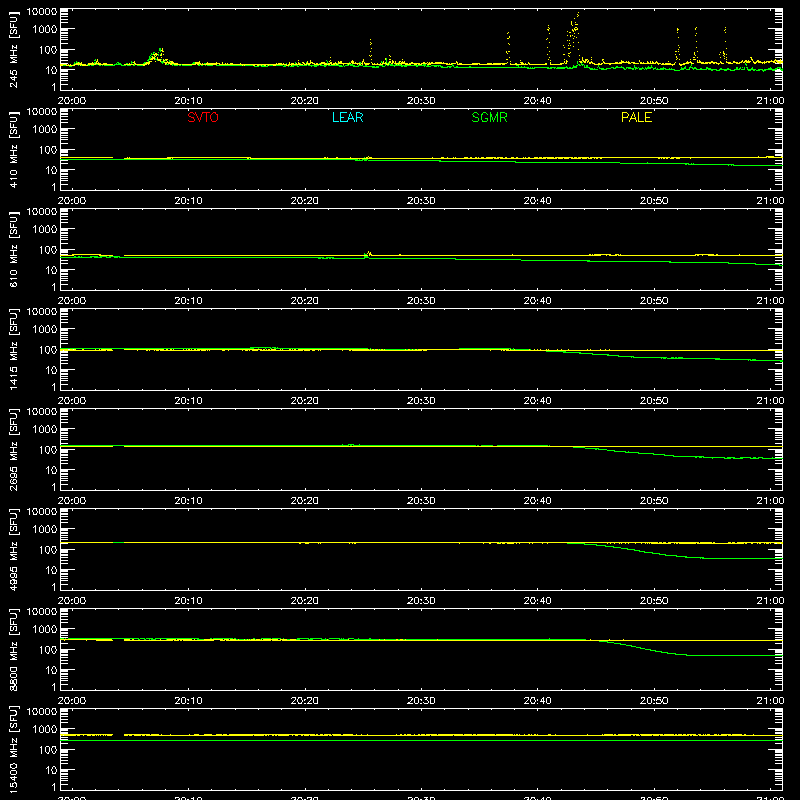Click the 20:20 time label below the 610 MHz plot
800x800 pixels.
pos(305,301)
